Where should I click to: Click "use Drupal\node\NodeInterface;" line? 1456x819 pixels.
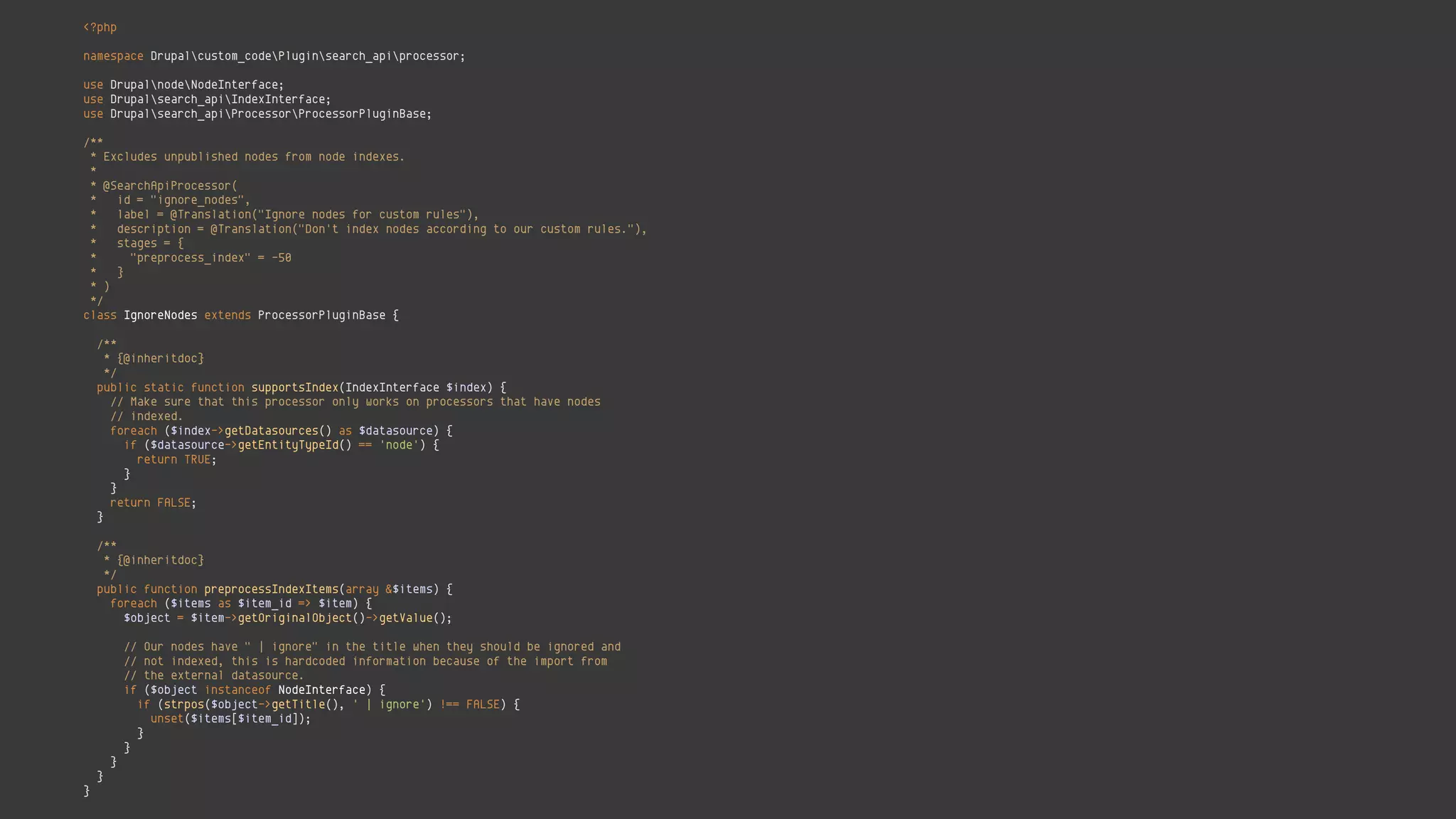click(x=183, y=85)
